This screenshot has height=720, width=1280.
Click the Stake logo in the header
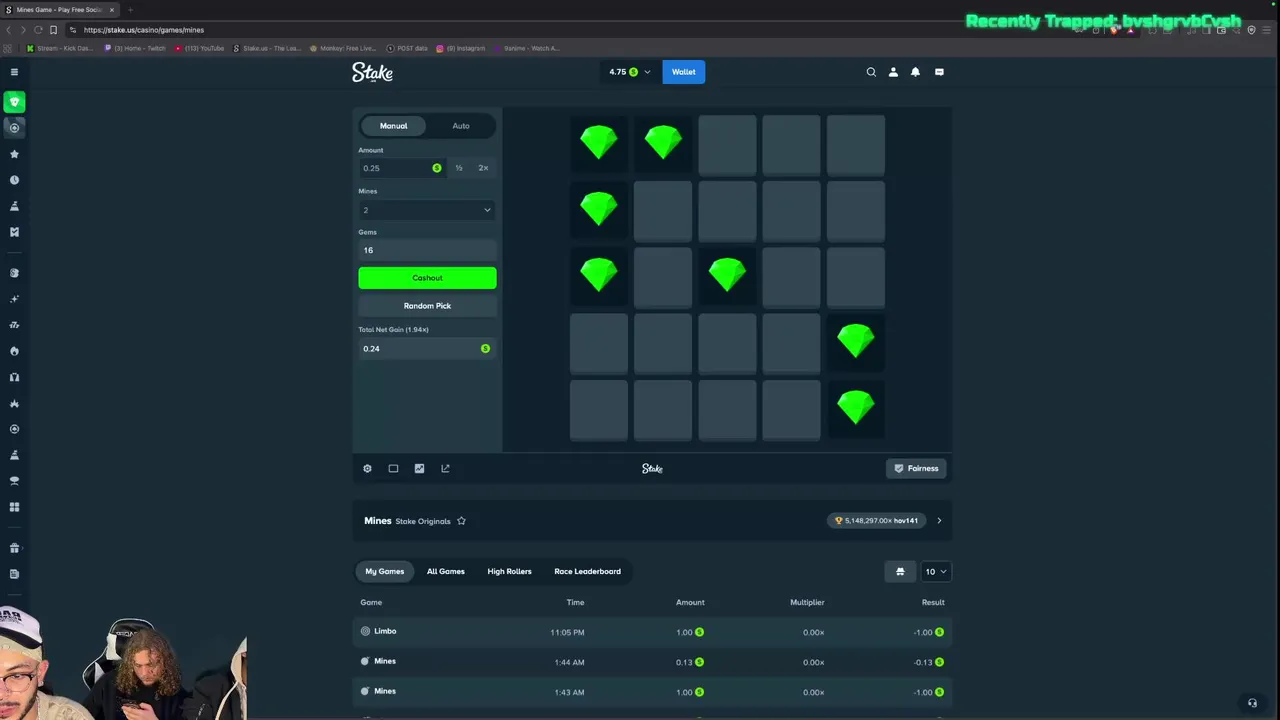tap(372, 72)
